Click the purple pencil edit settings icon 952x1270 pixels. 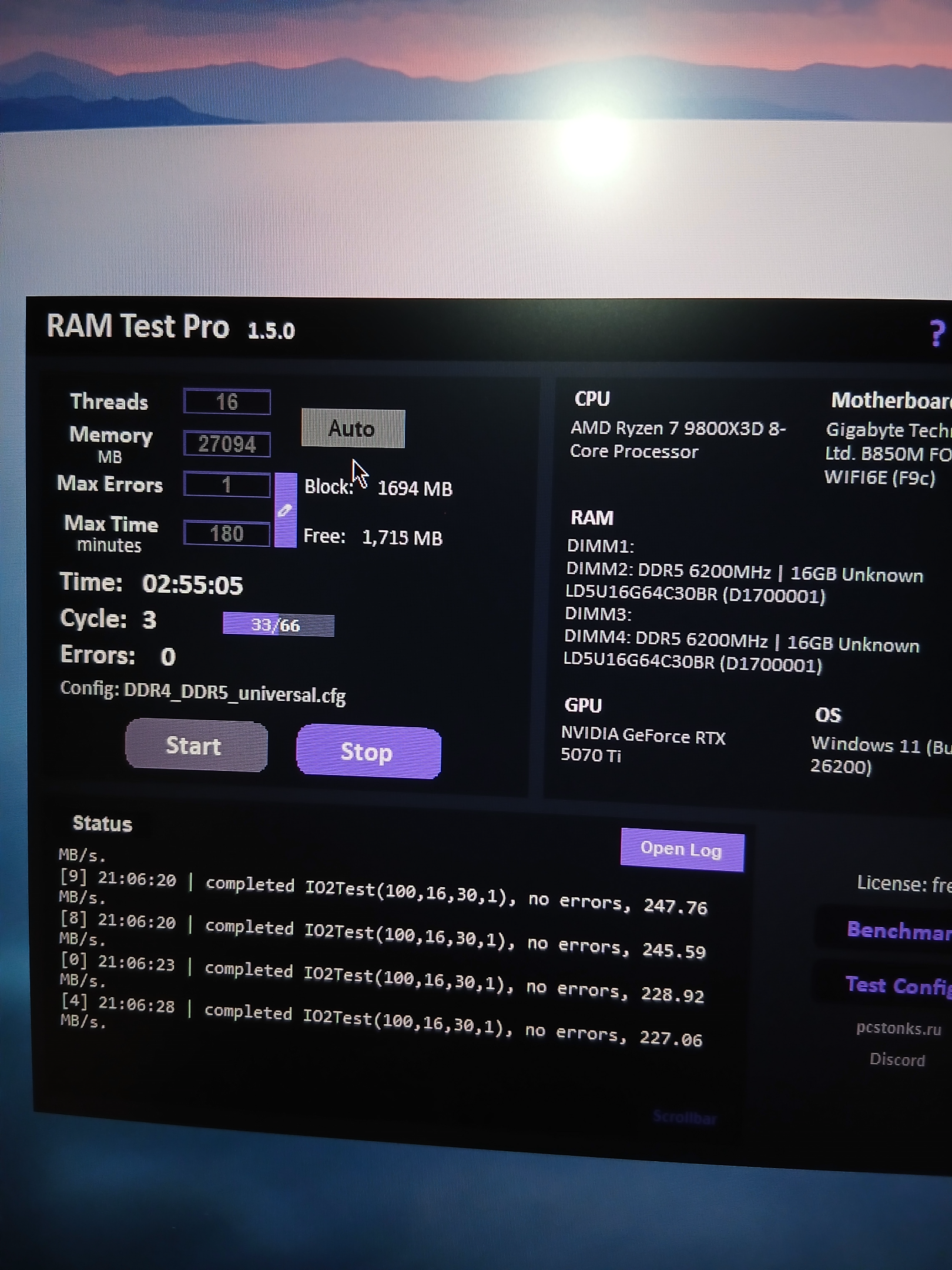[x=286, y=510]
